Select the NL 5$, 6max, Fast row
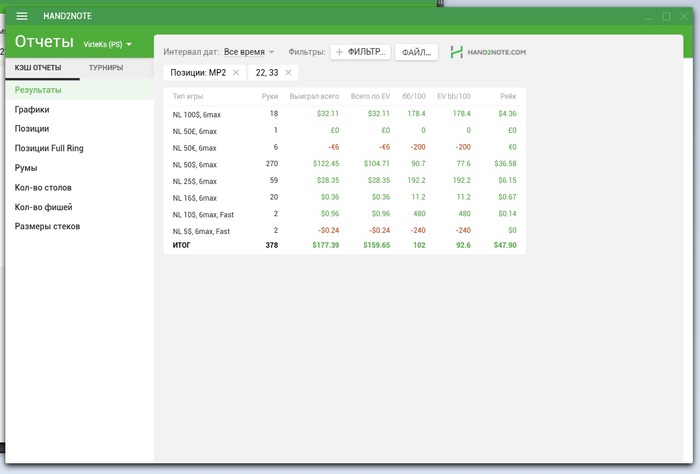700x474 pixels. click(x=344, y=231)
